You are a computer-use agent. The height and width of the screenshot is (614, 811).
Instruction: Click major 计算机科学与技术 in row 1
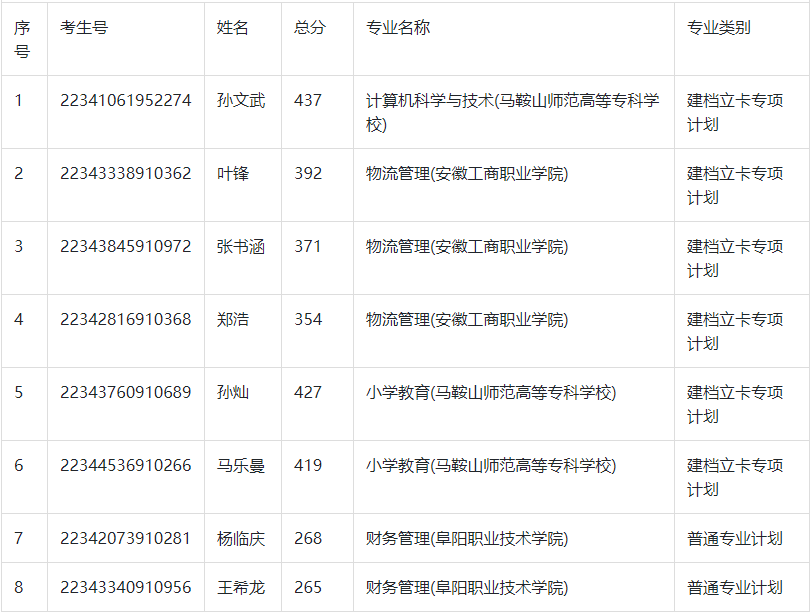coord(513,112)
